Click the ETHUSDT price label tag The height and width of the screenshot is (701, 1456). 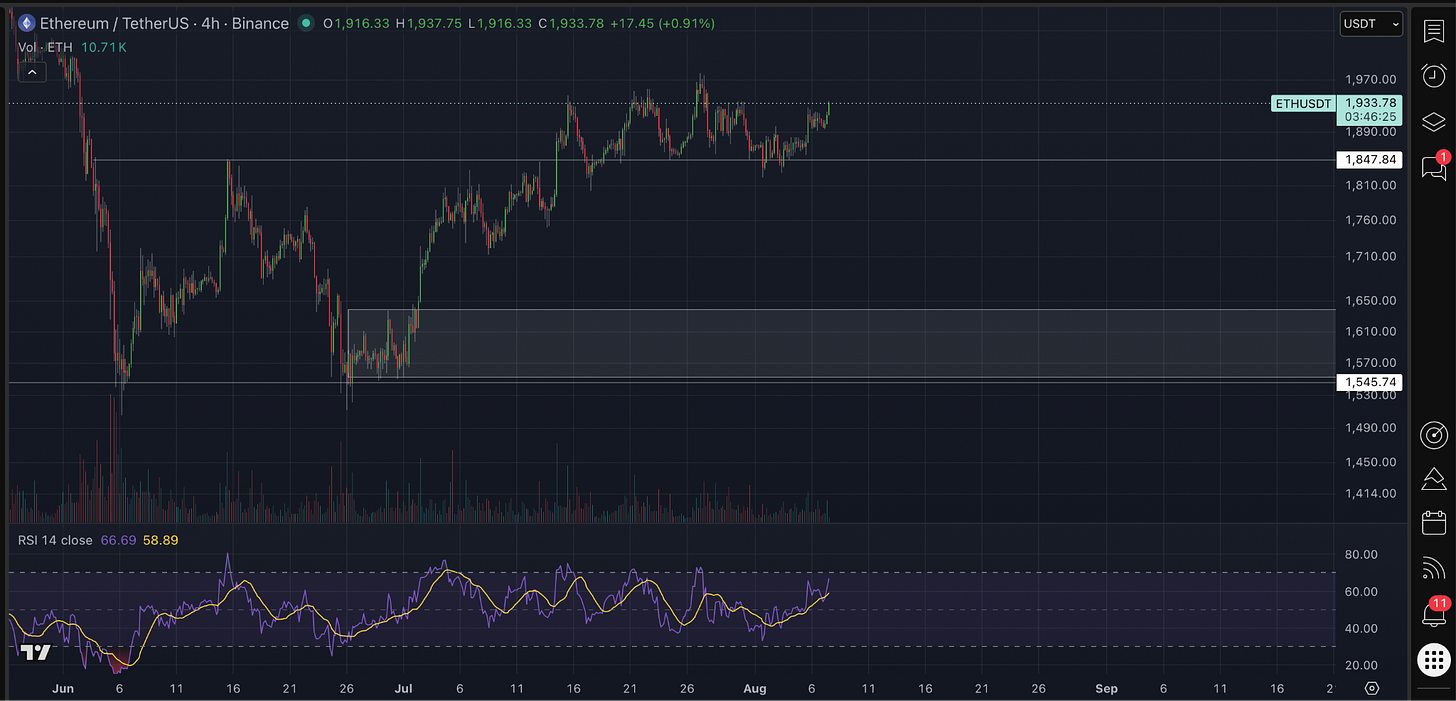pyautogui.click(x=1303, y=103)
